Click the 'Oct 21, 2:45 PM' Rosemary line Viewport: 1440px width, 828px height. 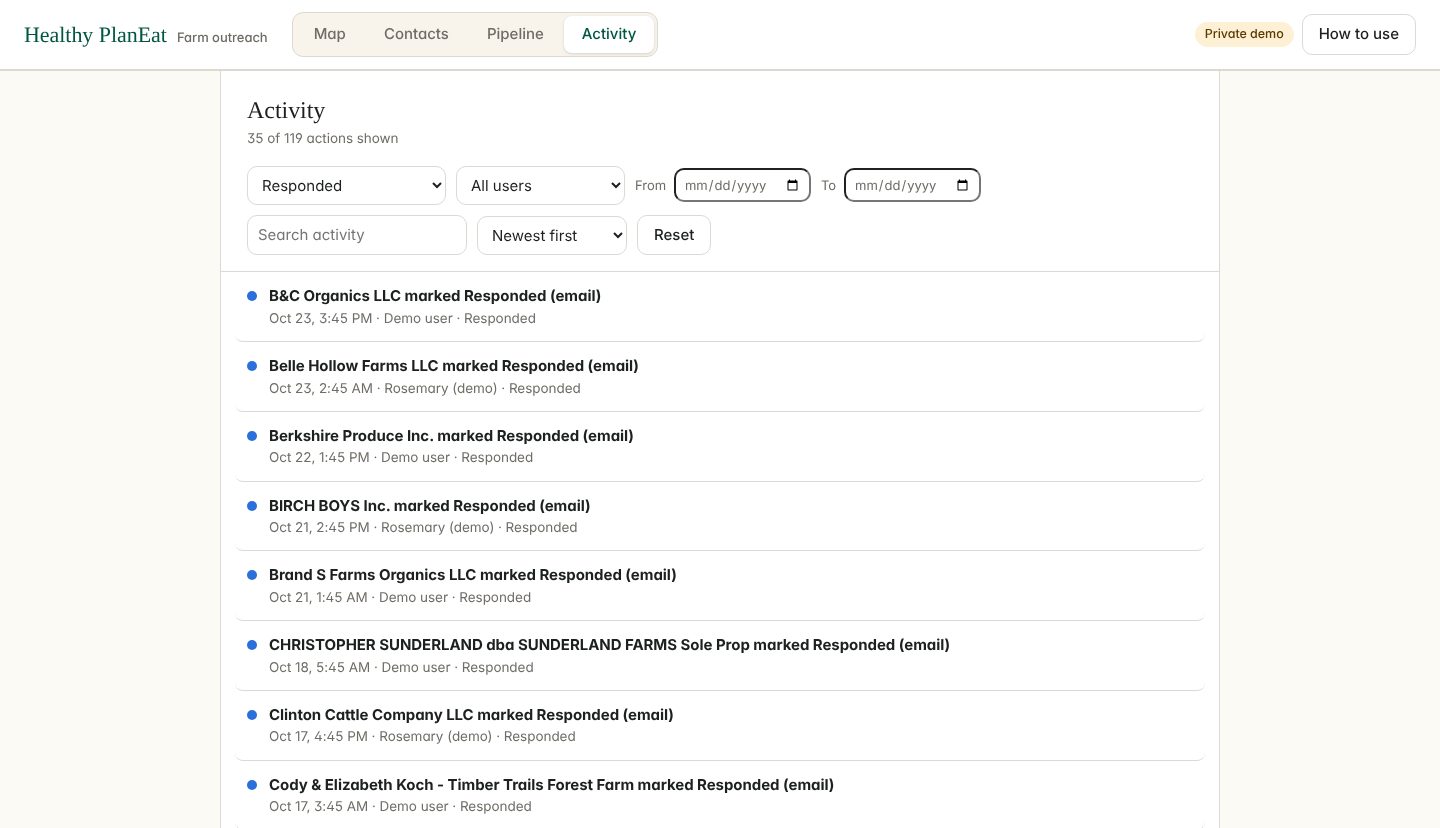tap(423, 527)
